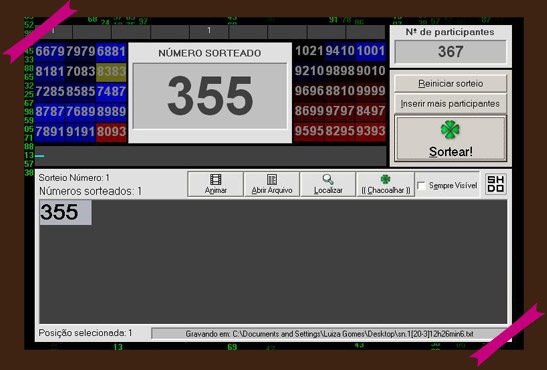Click number cell 9010
The height and width of the screenshot is (370, 547).
coord(370,71)
